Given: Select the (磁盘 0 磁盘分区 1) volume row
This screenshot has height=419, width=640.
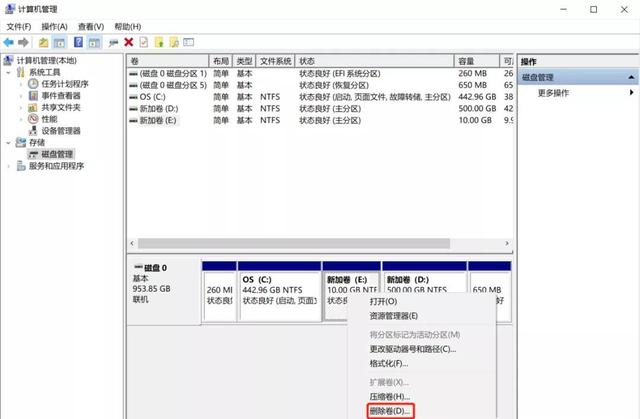Looking at the screenshot, I should (x=320, y=73).
